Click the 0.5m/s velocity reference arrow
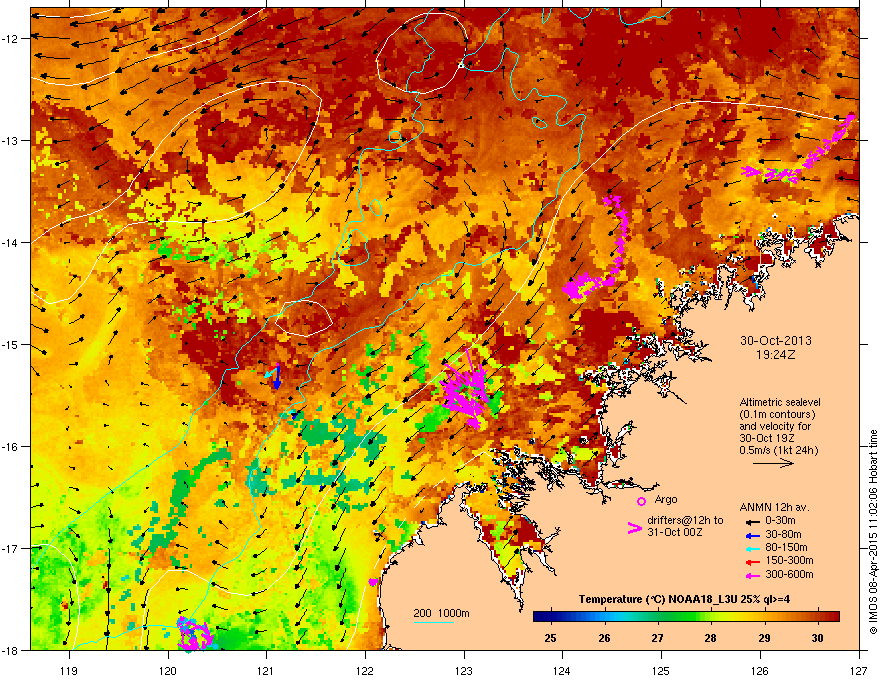Viewport: 880px width, 680px height. (x=773, y=463)
